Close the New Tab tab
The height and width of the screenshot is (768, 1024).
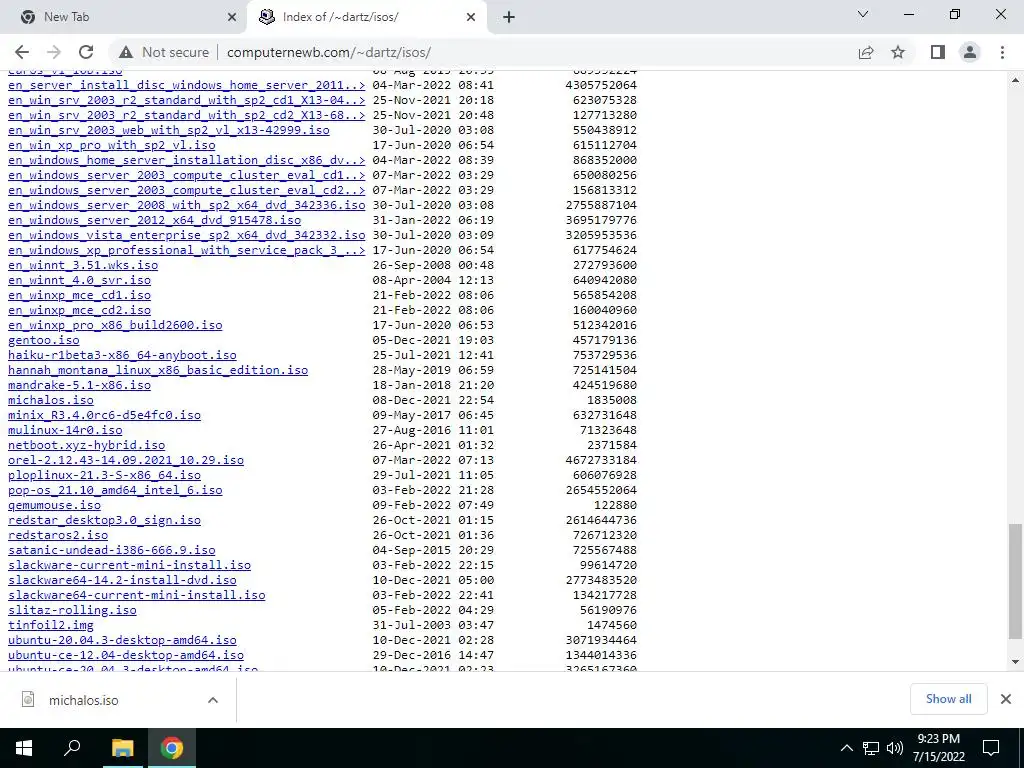click(x=232, y=18)
